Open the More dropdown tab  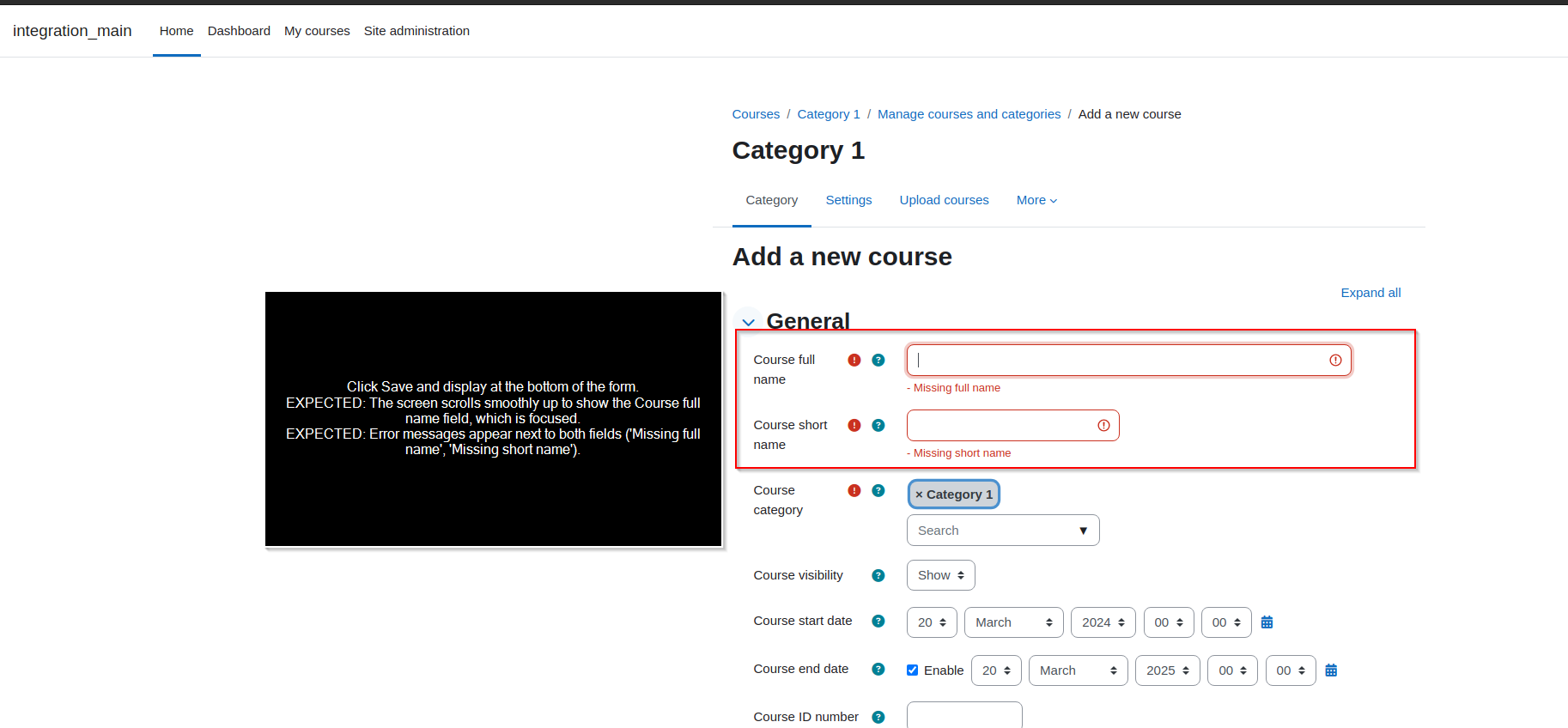tap(1036, 200)
